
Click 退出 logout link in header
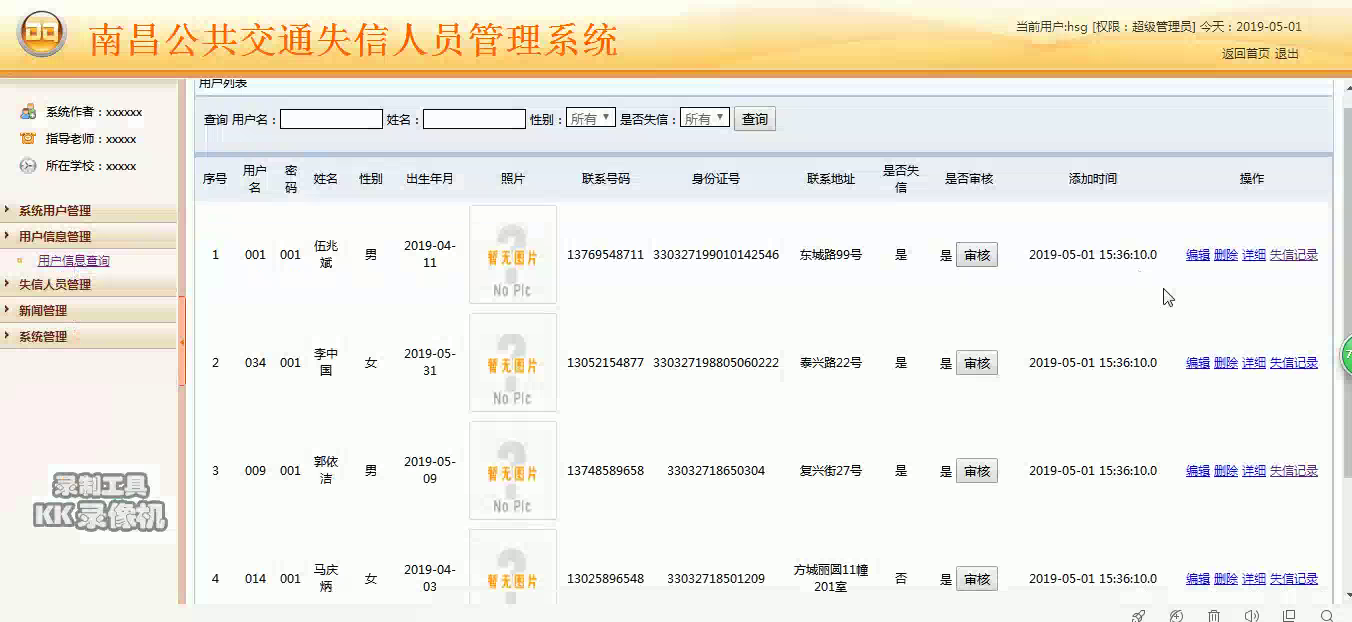point(1287,54)
